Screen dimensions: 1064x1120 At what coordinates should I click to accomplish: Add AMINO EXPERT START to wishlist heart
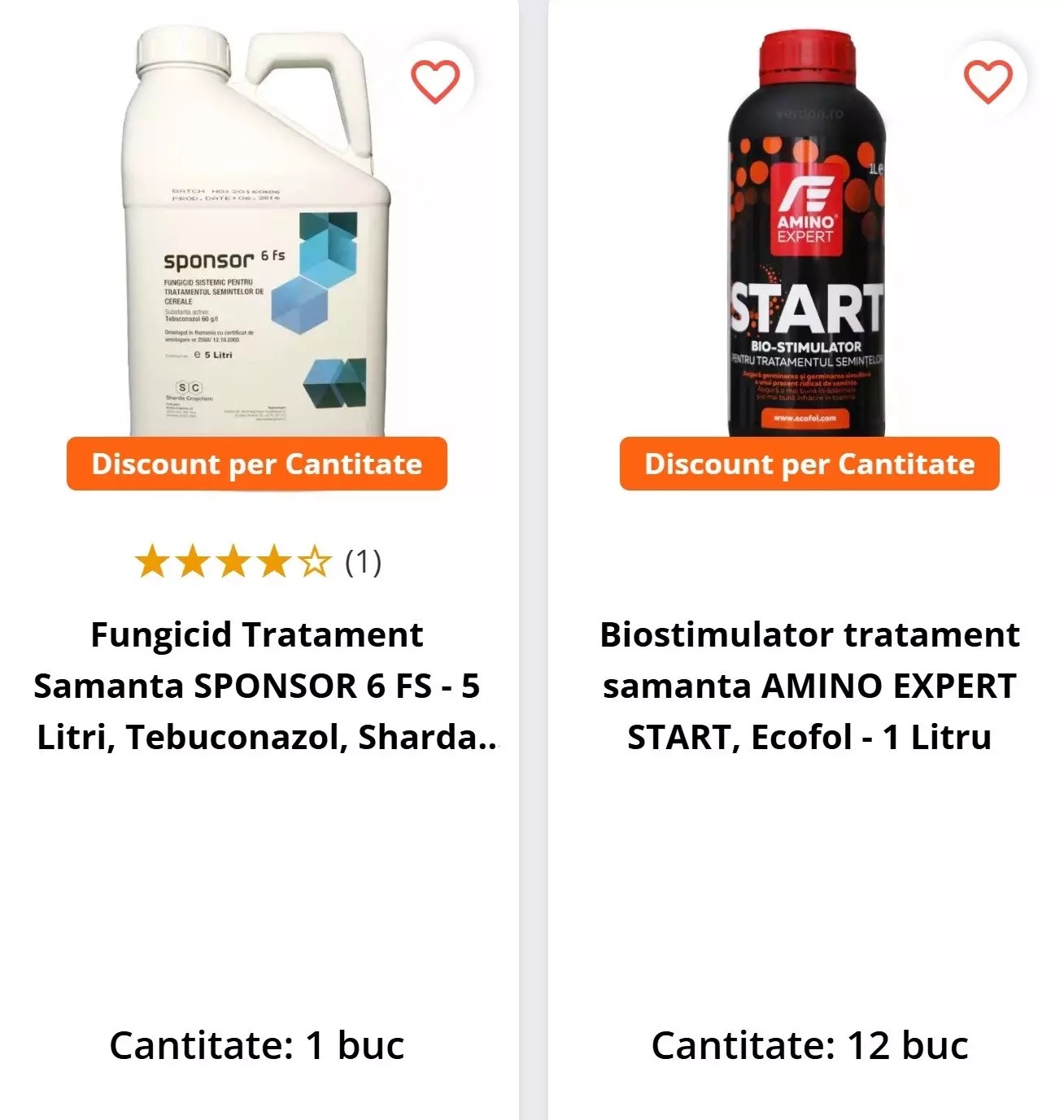pos(988,81)
